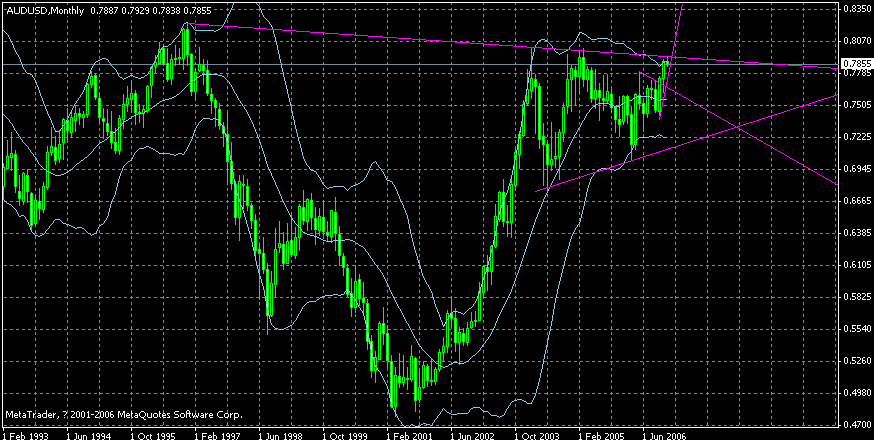Viewport: 874px width, 440px height.
Task: Click the open value 0.7887 in the header
Action: coord(102,11)
